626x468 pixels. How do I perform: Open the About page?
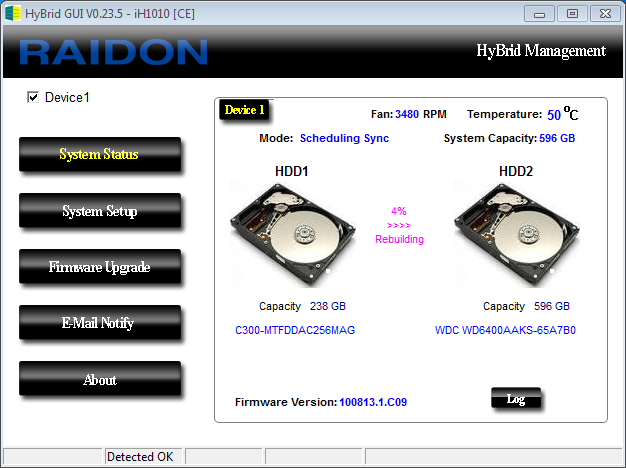tap(100, 379)
